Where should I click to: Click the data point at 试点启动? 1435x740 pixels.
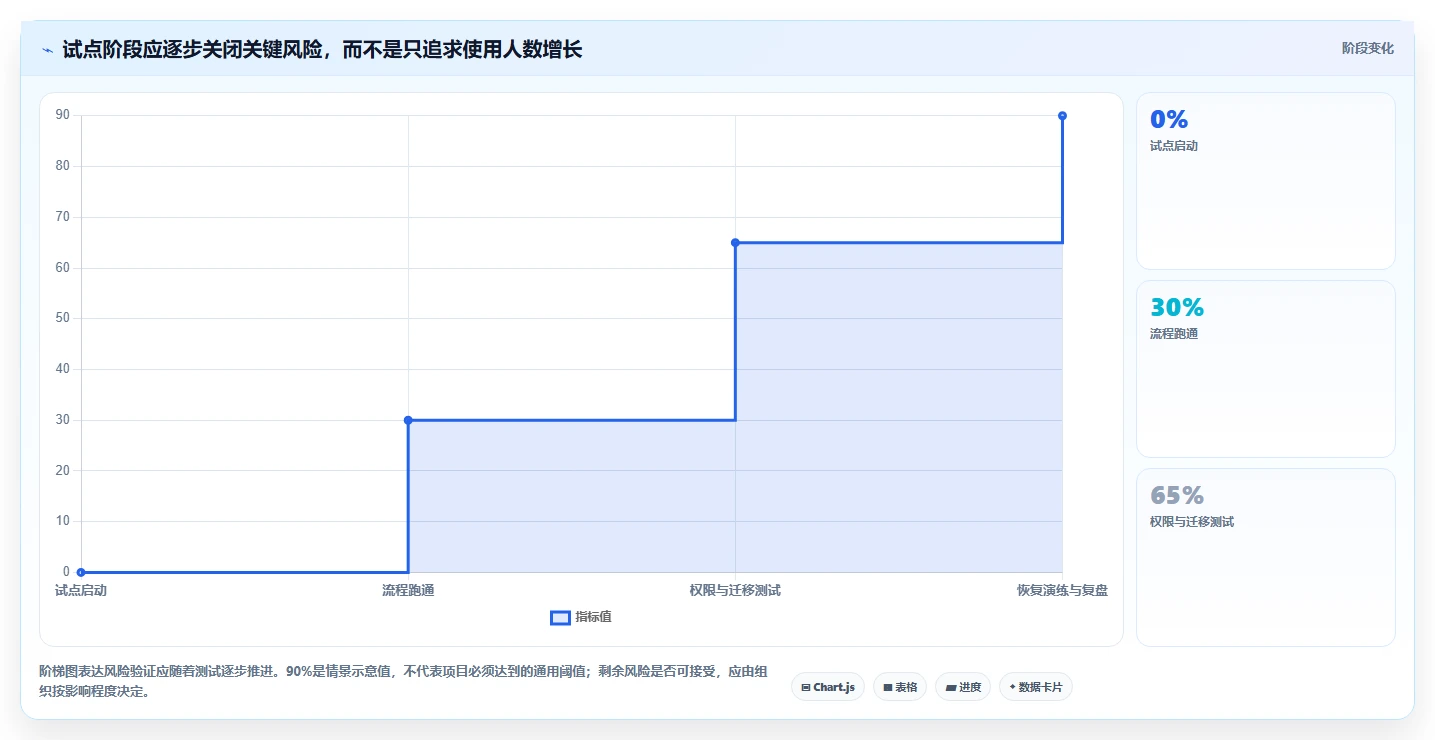(81, 572)
